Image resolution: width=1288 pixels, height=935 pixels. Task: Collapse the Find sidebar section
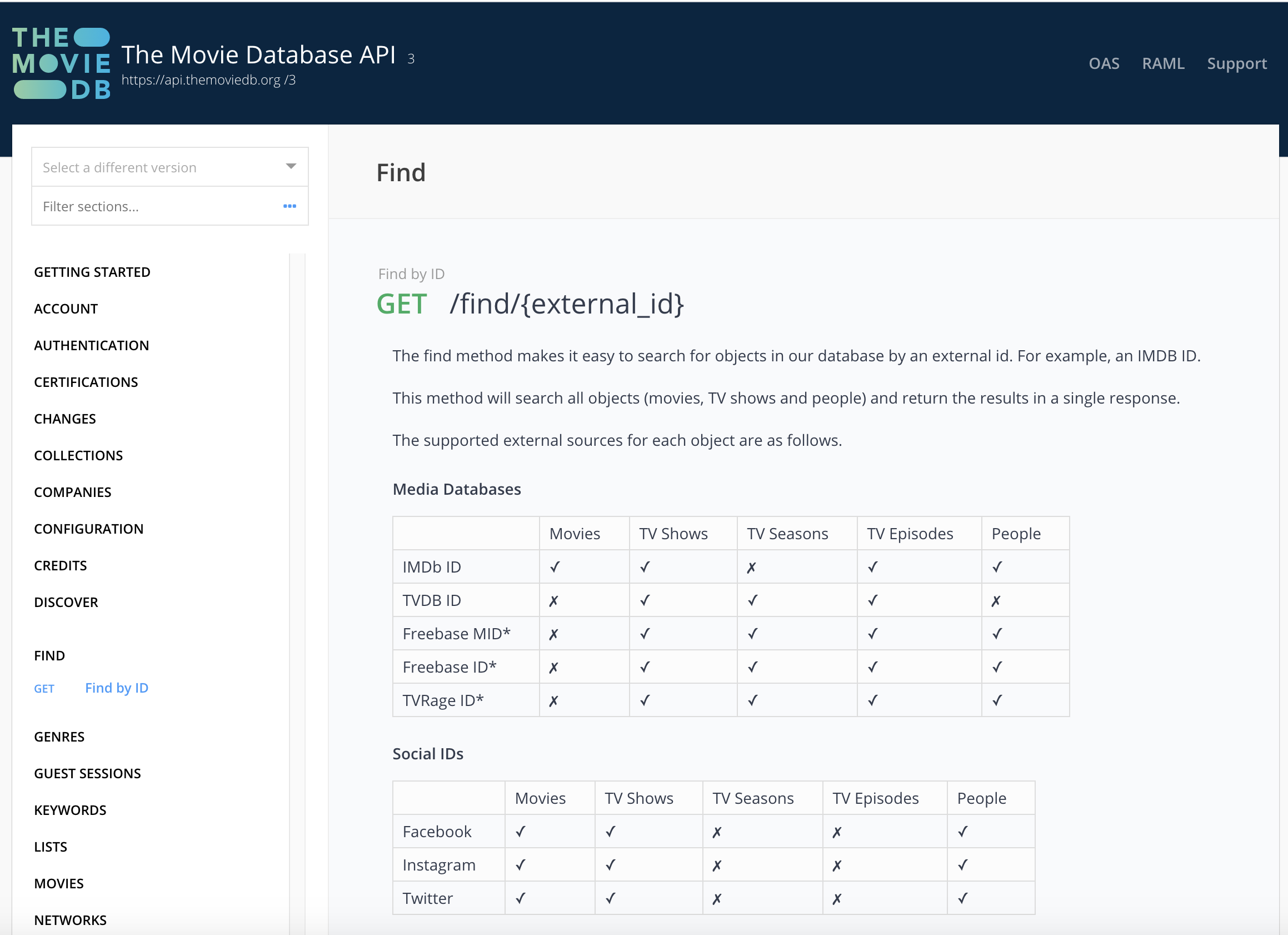click(x=49, y=655)
